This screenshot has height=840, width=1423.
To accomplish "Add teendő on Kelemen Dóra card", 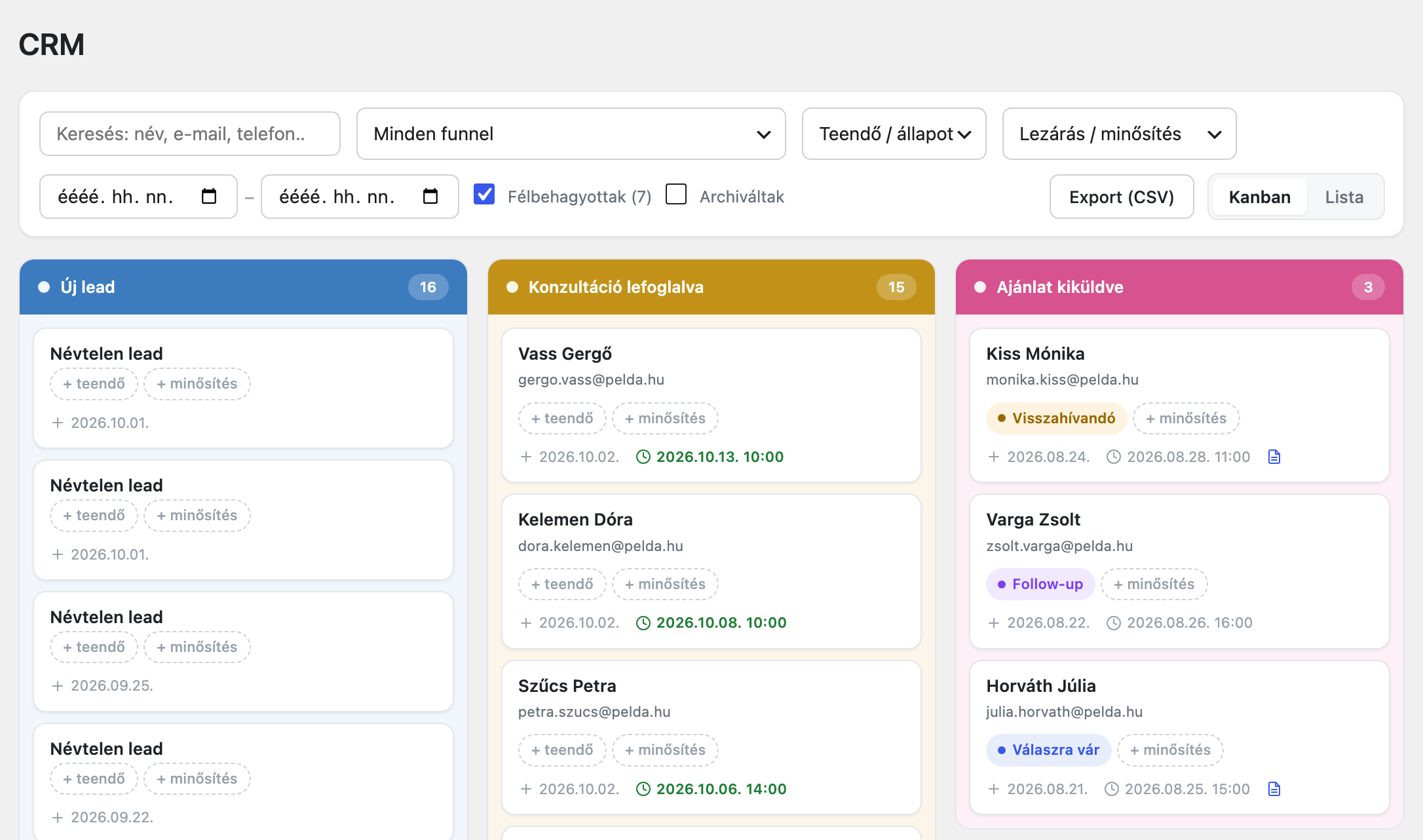I will [562, 584].
